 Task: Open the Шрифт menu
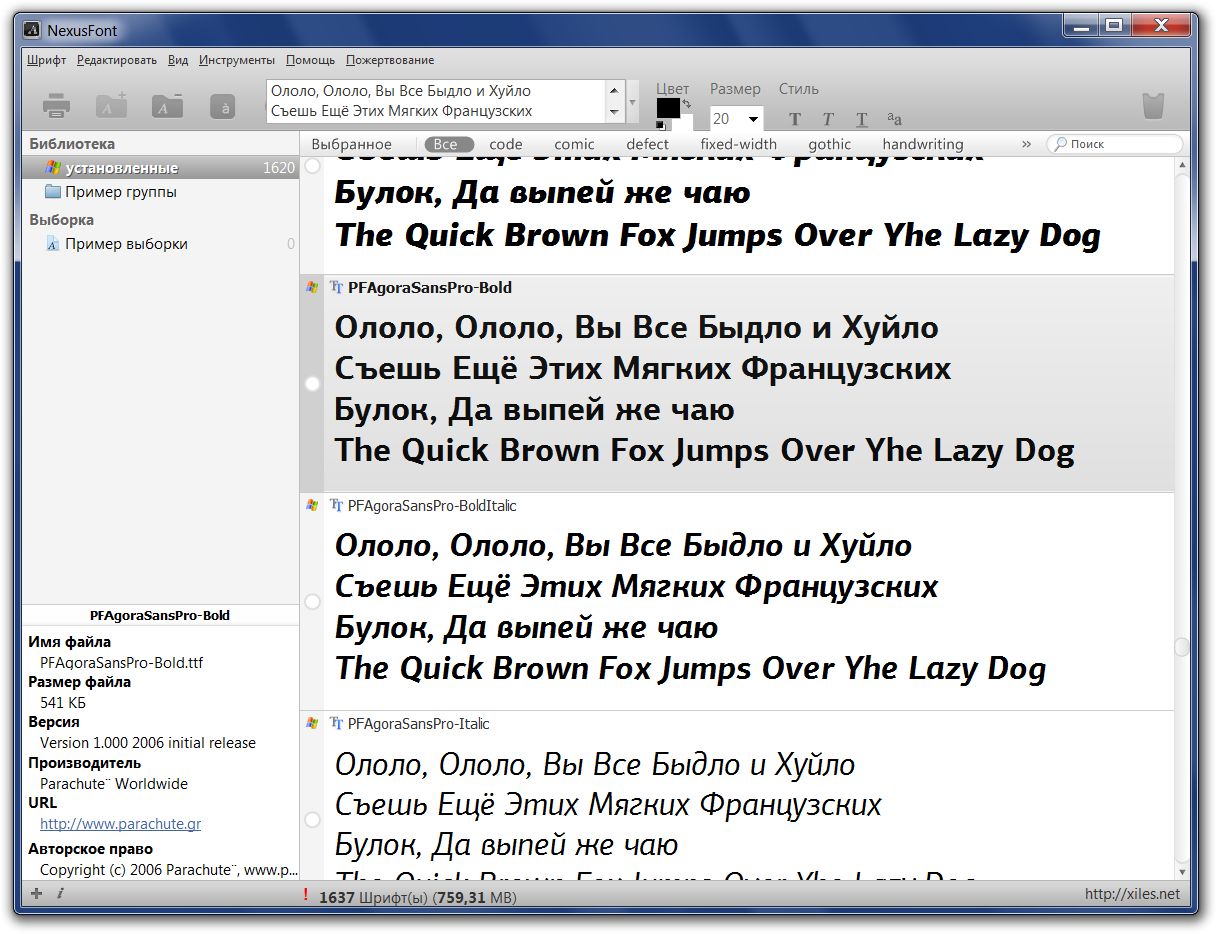46,60
